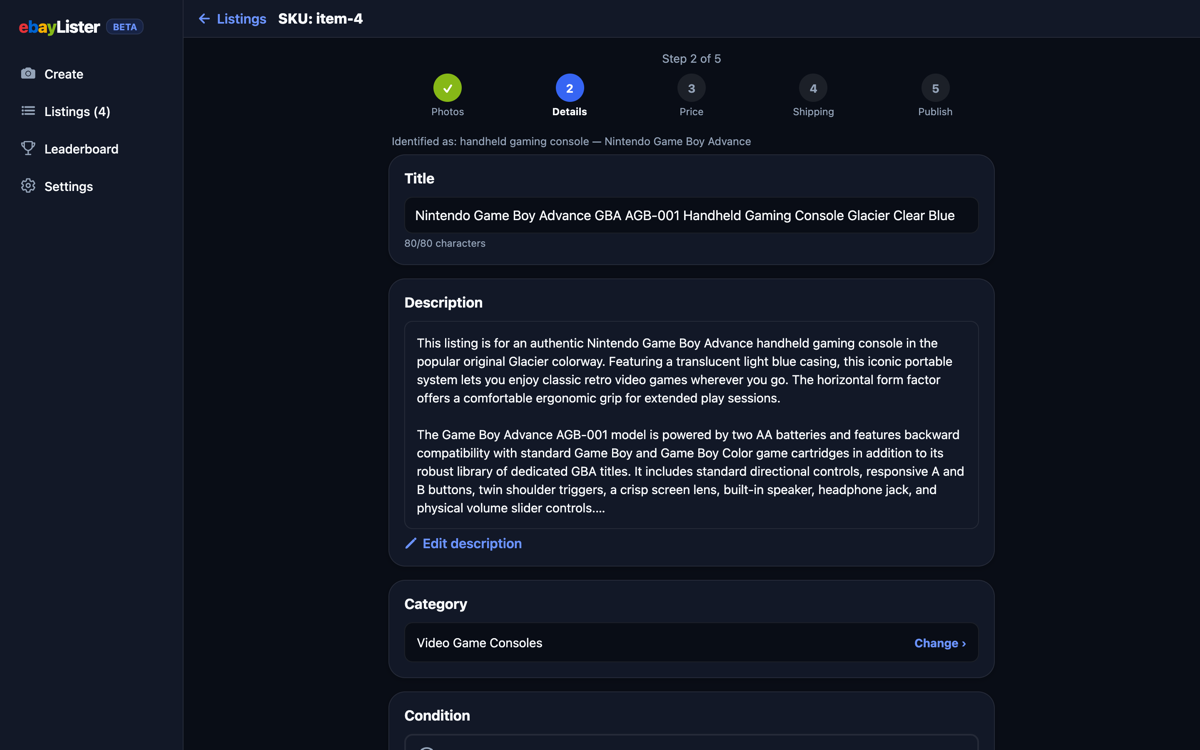1200x750 pixels.
Task: Click the list icon beside Listings (4)
Action: click(x=28, y=111)
